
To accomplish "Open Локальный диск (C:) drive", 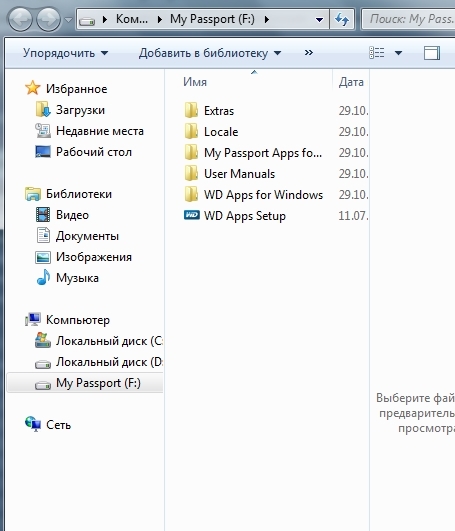I will coord(109,341).
